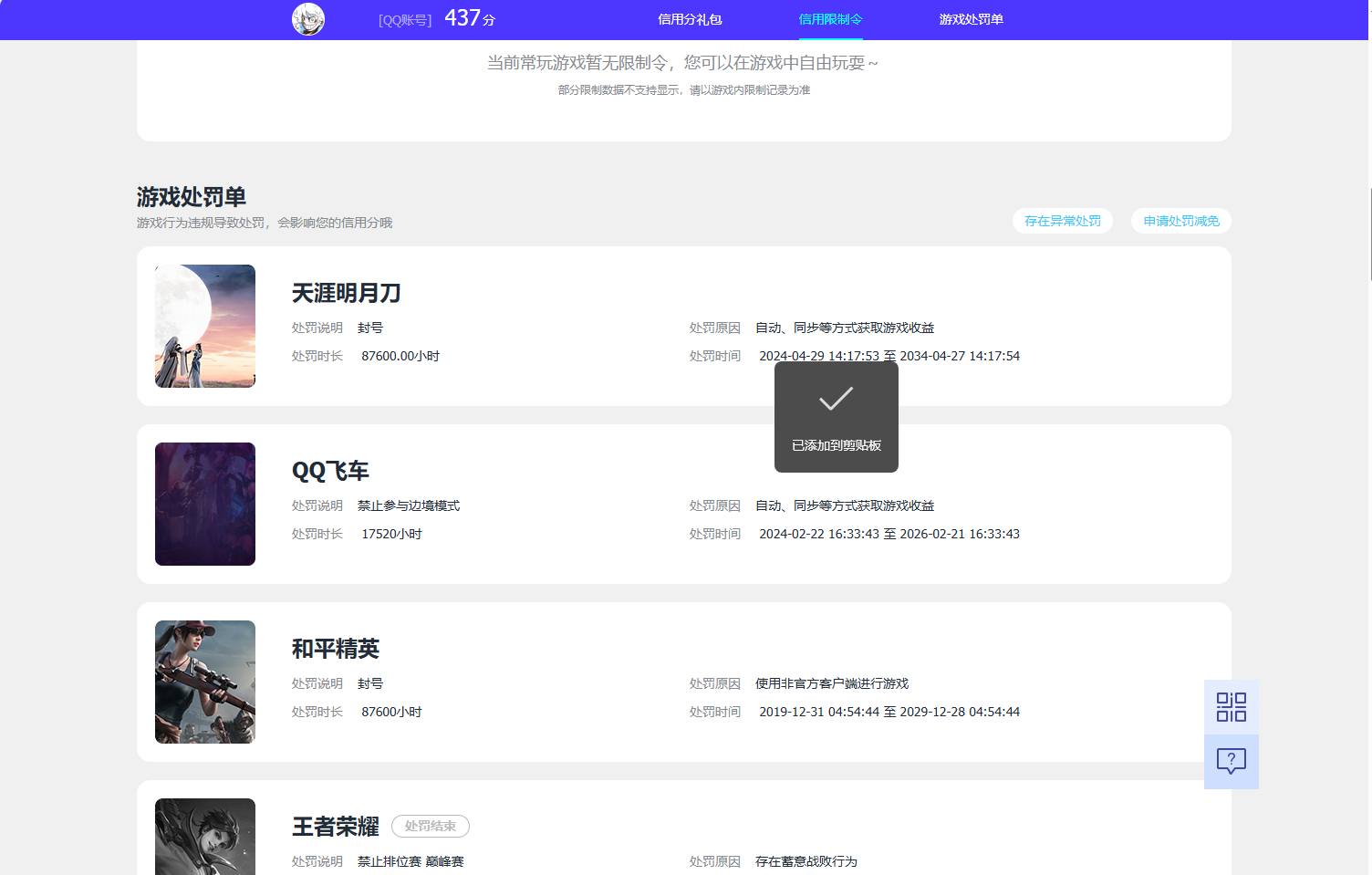Click the checkmark in clipboard toast

[x=836, y=399]
